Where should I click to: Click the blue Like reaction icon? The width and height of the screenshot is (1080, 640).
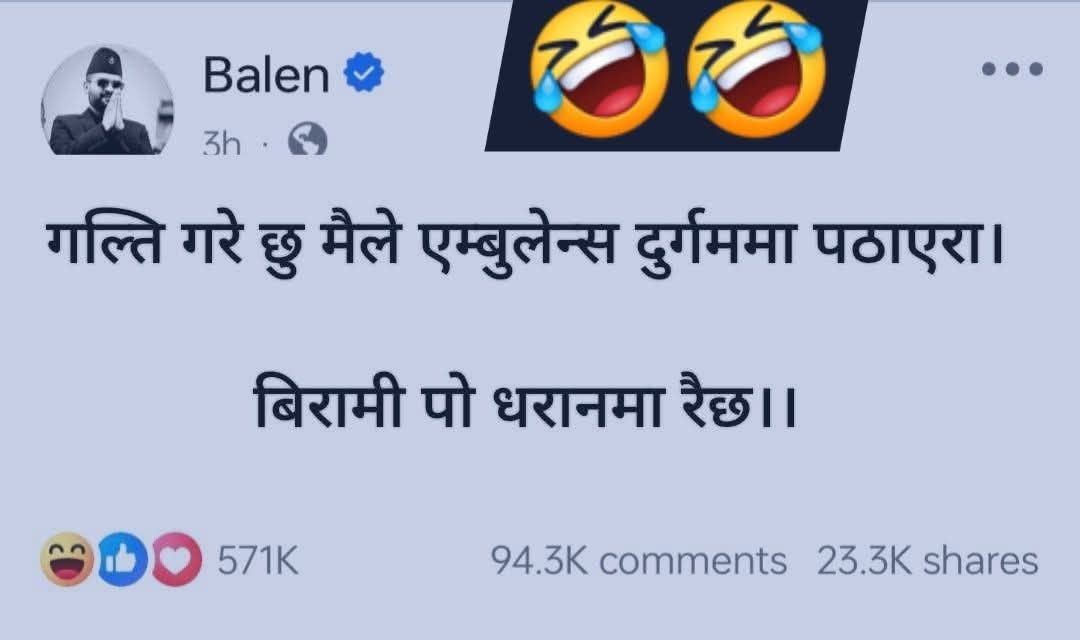[x=124, y=559]
